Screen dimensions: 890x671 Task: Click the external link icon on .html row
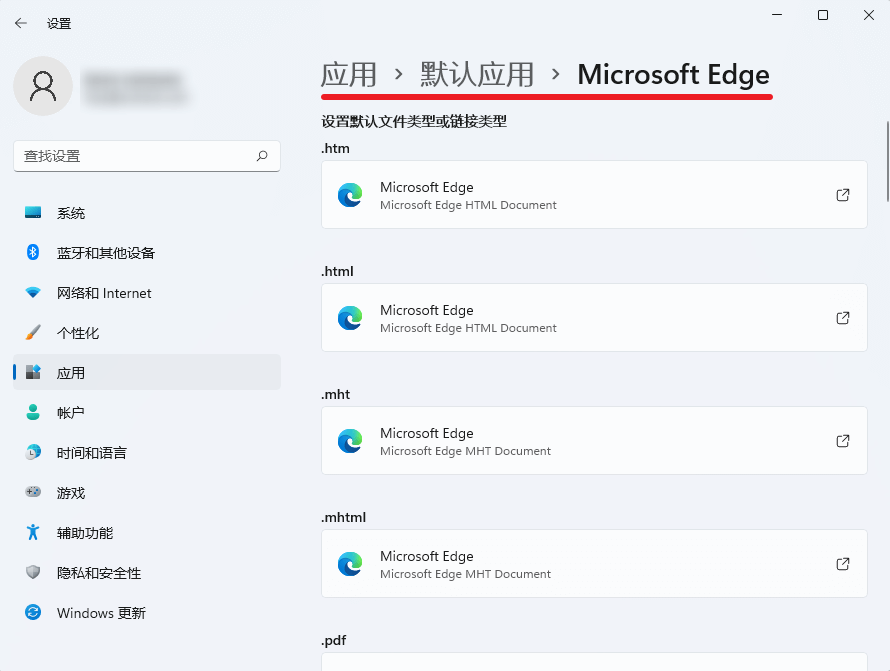point(843,318)
